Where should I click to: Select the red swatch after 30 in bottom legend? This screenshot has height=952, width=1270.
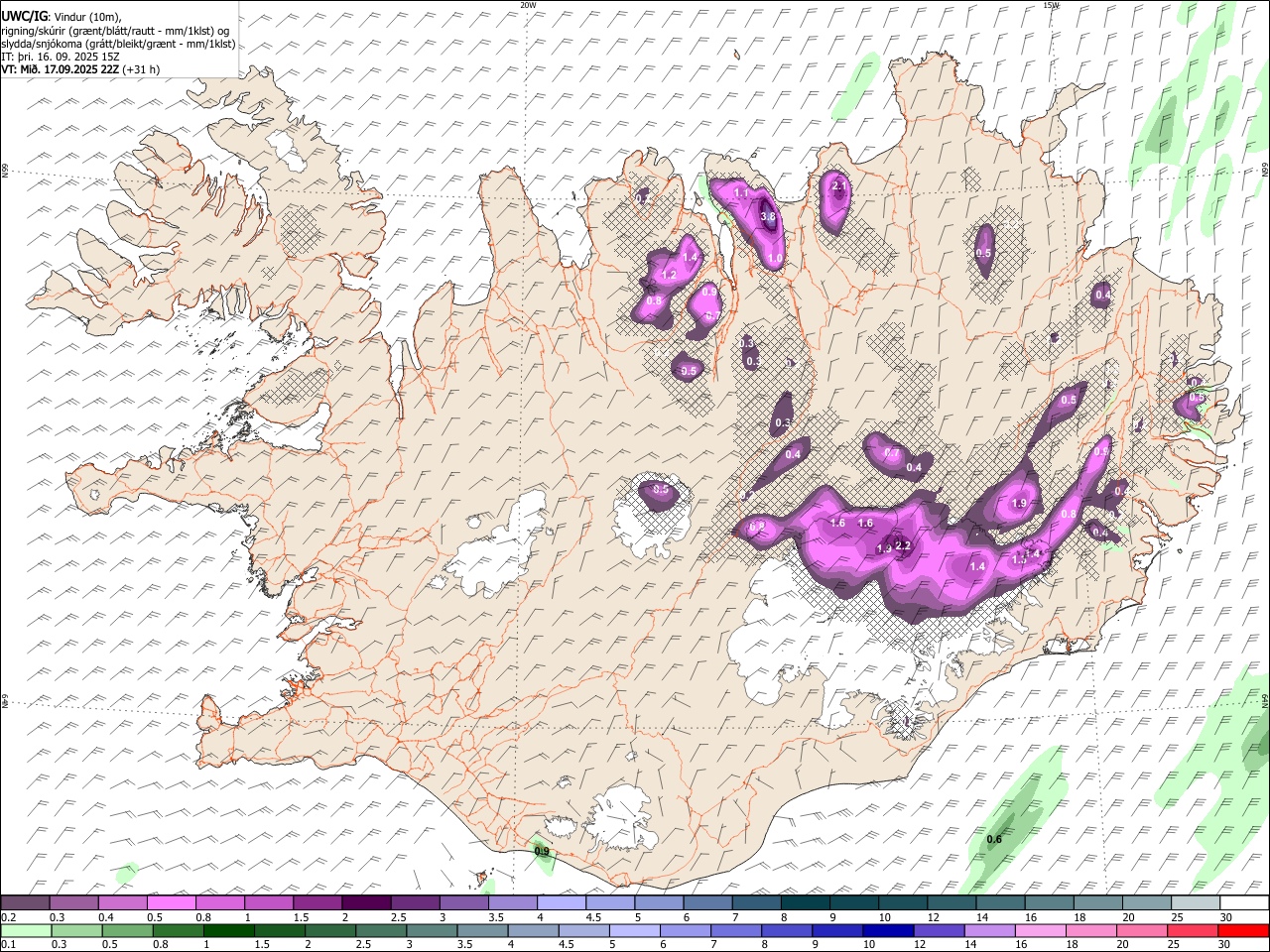[x=1244, y=930]
